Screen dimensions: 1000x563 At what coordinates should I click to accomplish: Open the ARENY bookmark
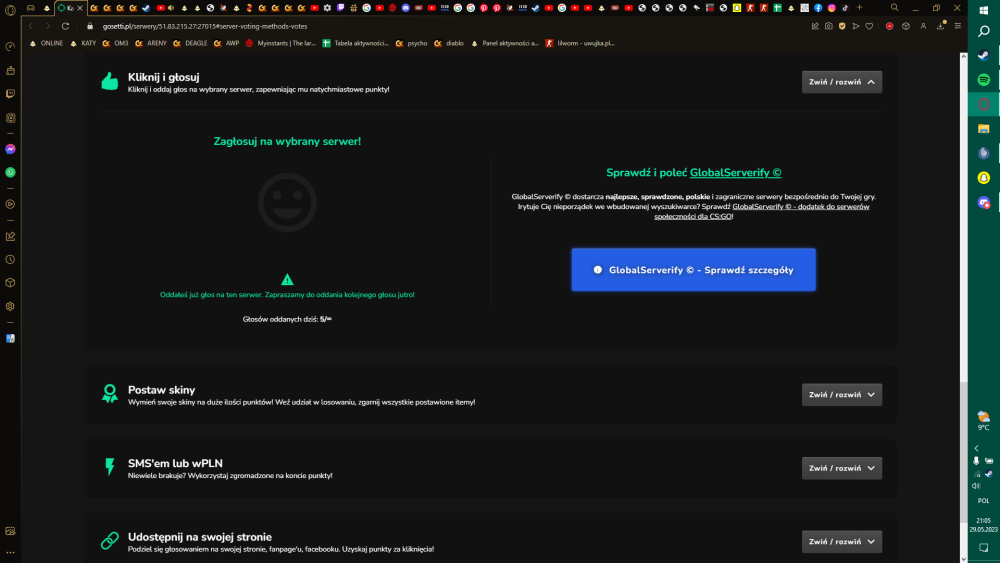point(151,43)
